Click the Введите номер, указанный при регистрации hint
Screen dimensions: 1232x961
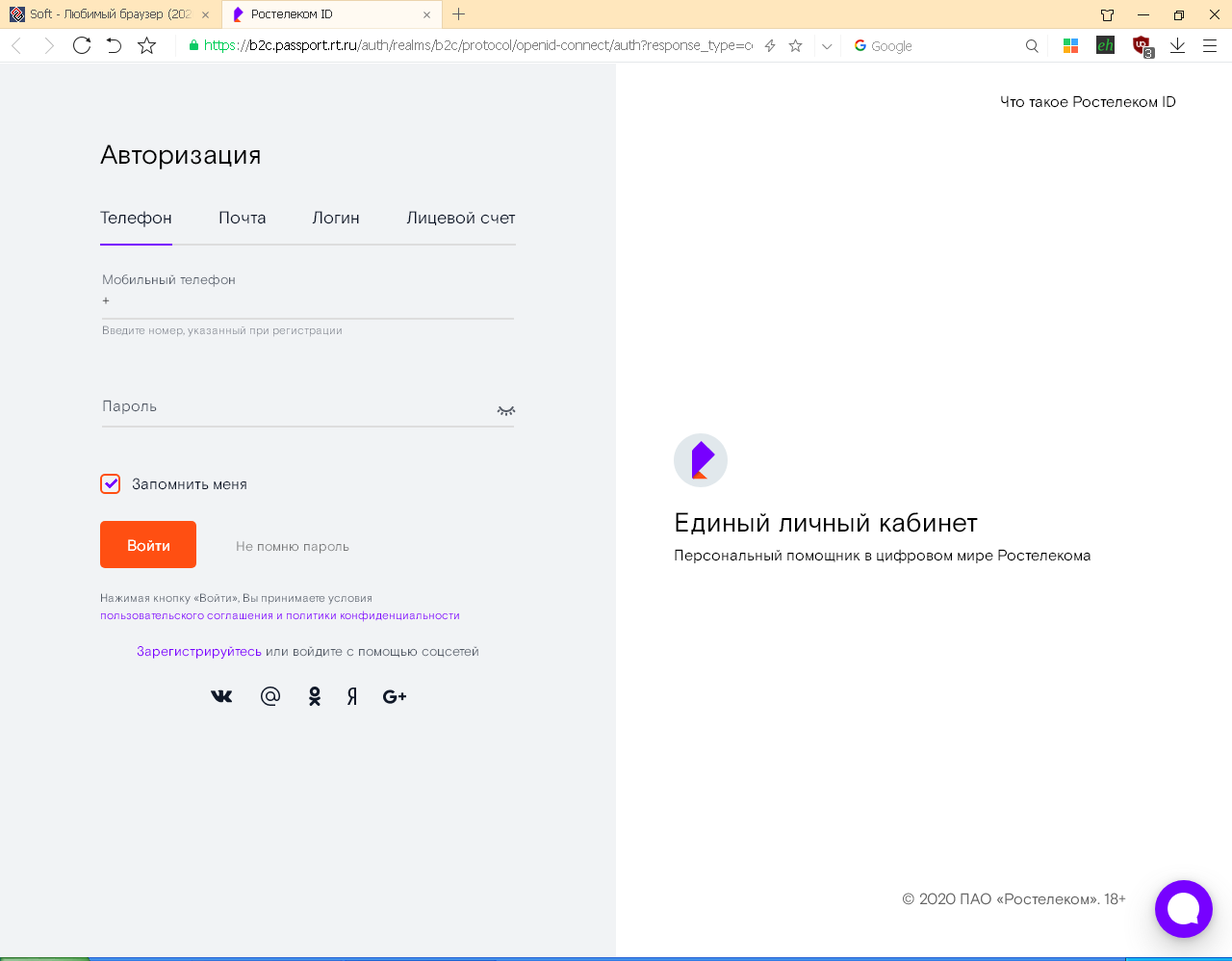click(222, 330)
